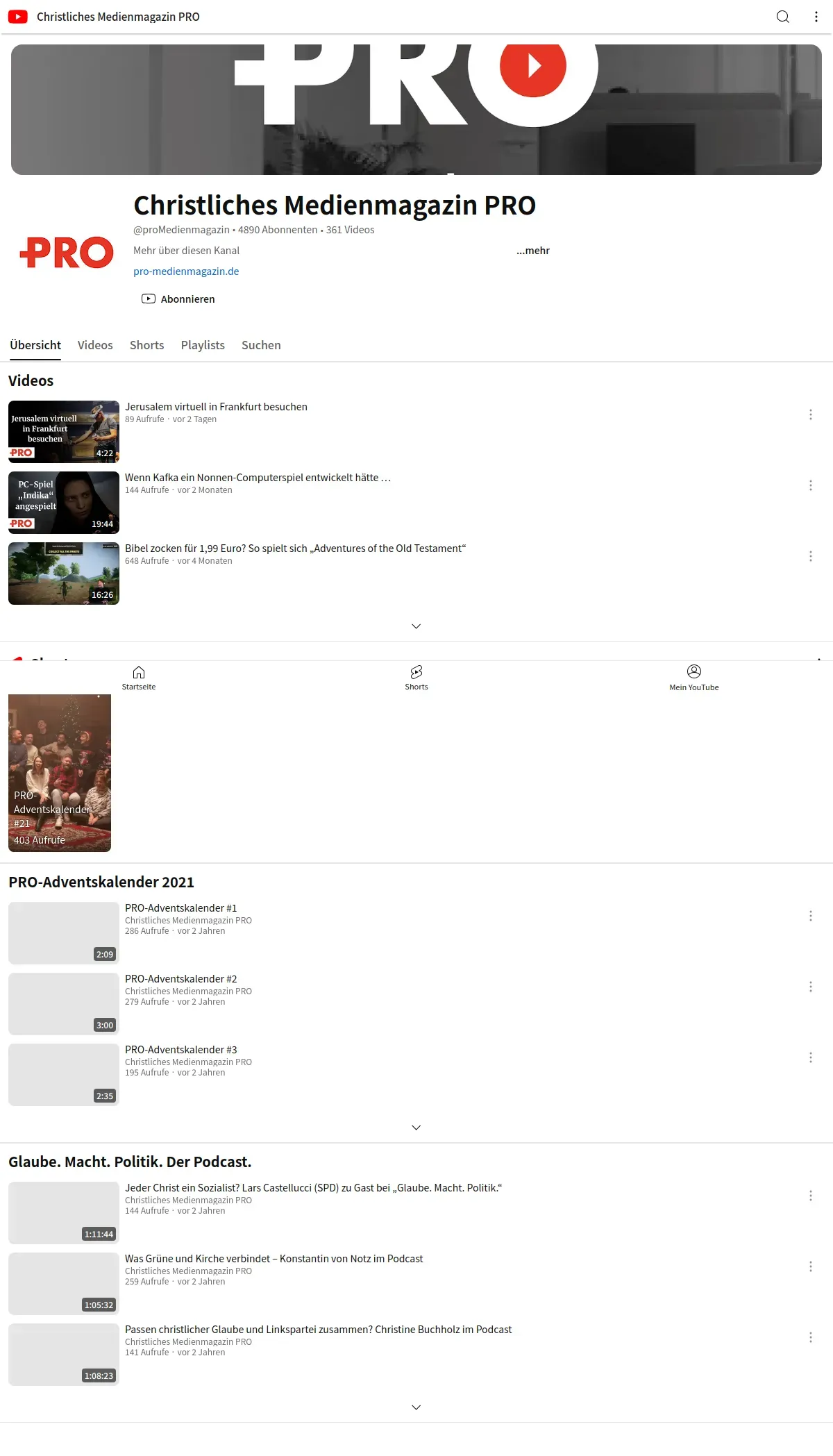Open PRO-Adventskalender #2 video title

pos(181,979)
